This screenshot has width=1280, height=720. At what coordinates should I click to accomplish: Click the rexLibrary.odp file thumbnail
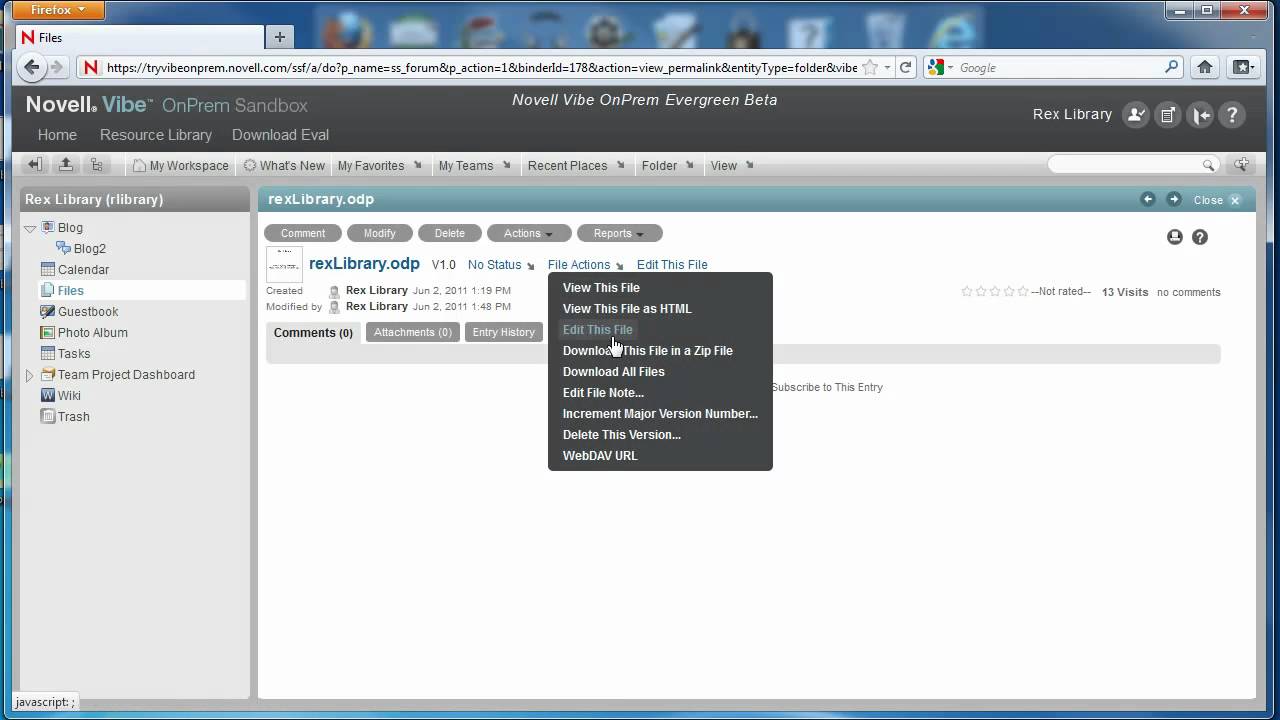(284, 264)
